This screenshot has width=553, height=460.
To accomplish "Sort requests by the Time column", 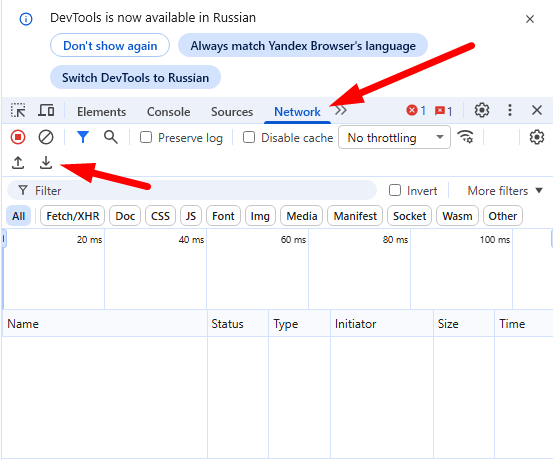I will [x=524, y=323].
